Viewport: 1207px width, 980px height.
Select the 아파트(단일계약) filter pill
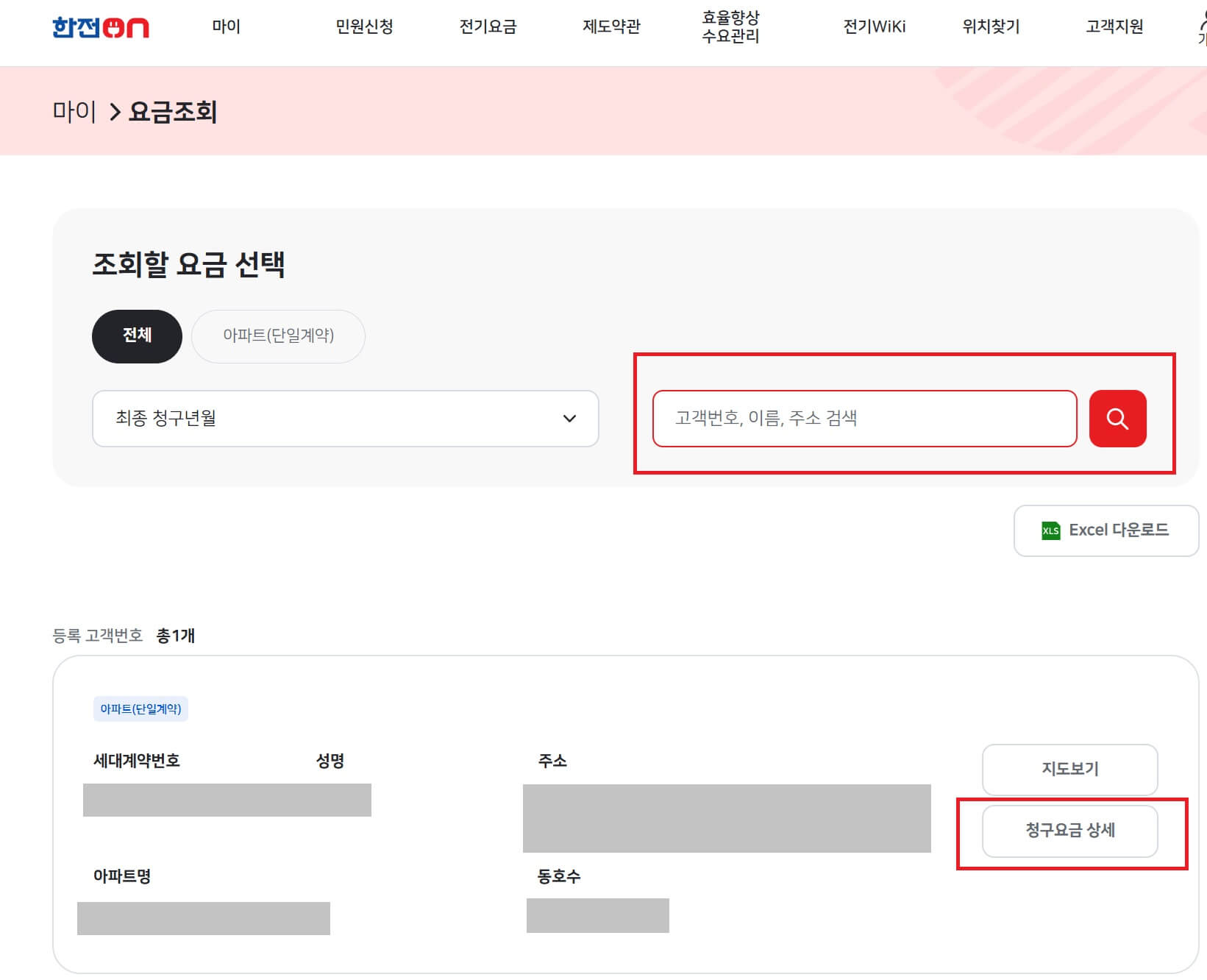pos(279,335)
